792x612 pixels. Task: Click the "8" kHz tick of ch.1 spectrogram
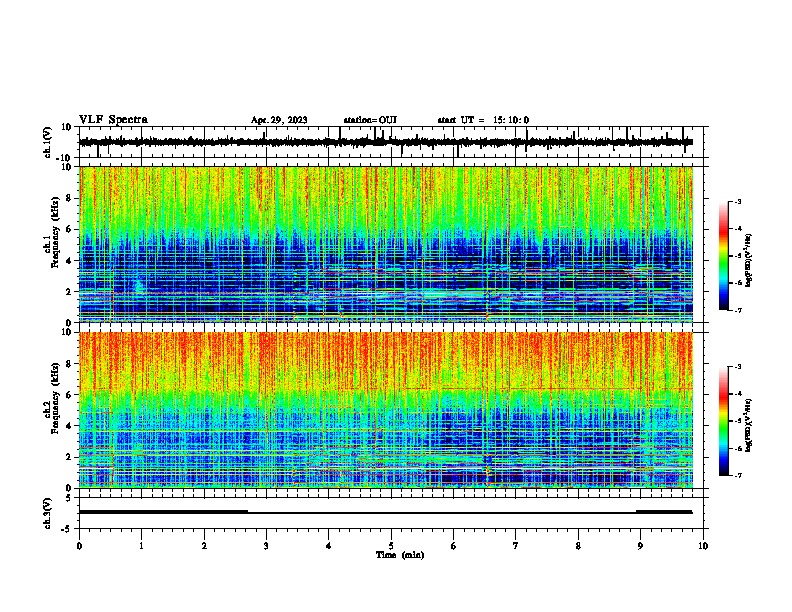(69, 198)
